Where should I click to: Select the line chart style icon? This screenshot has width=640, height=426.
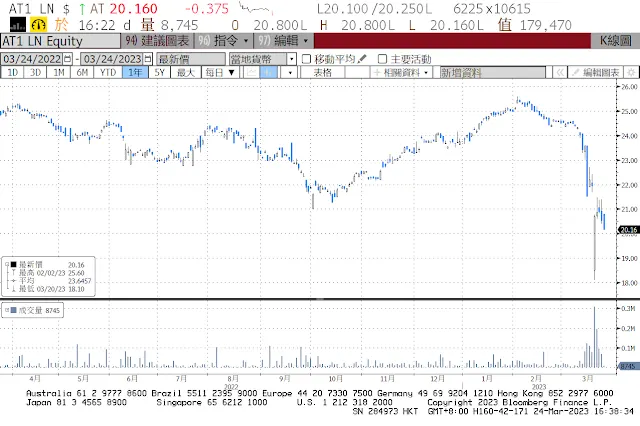(x=252, y=73)
